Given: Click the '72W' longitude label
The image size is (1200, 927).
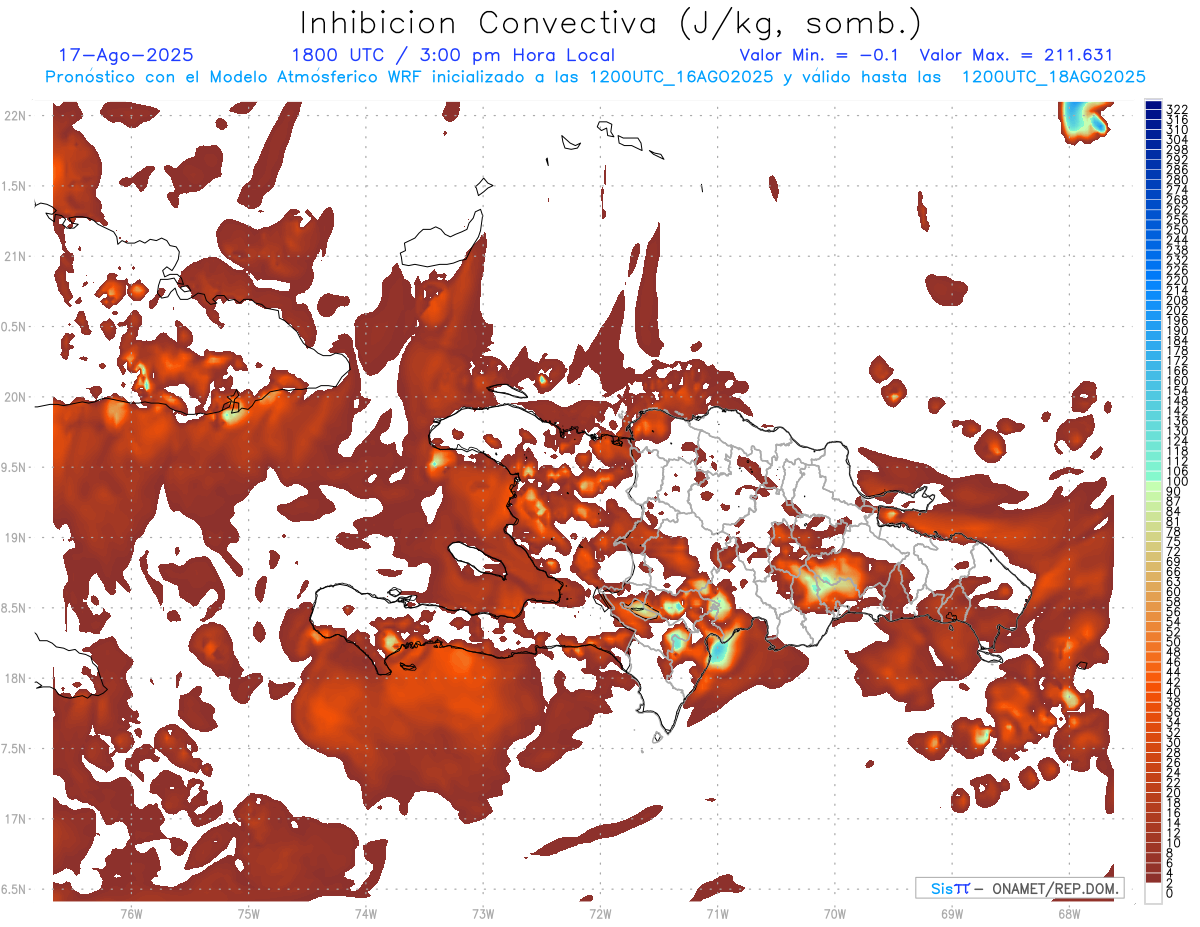Looking at the screenshot, I should [600, 913].
